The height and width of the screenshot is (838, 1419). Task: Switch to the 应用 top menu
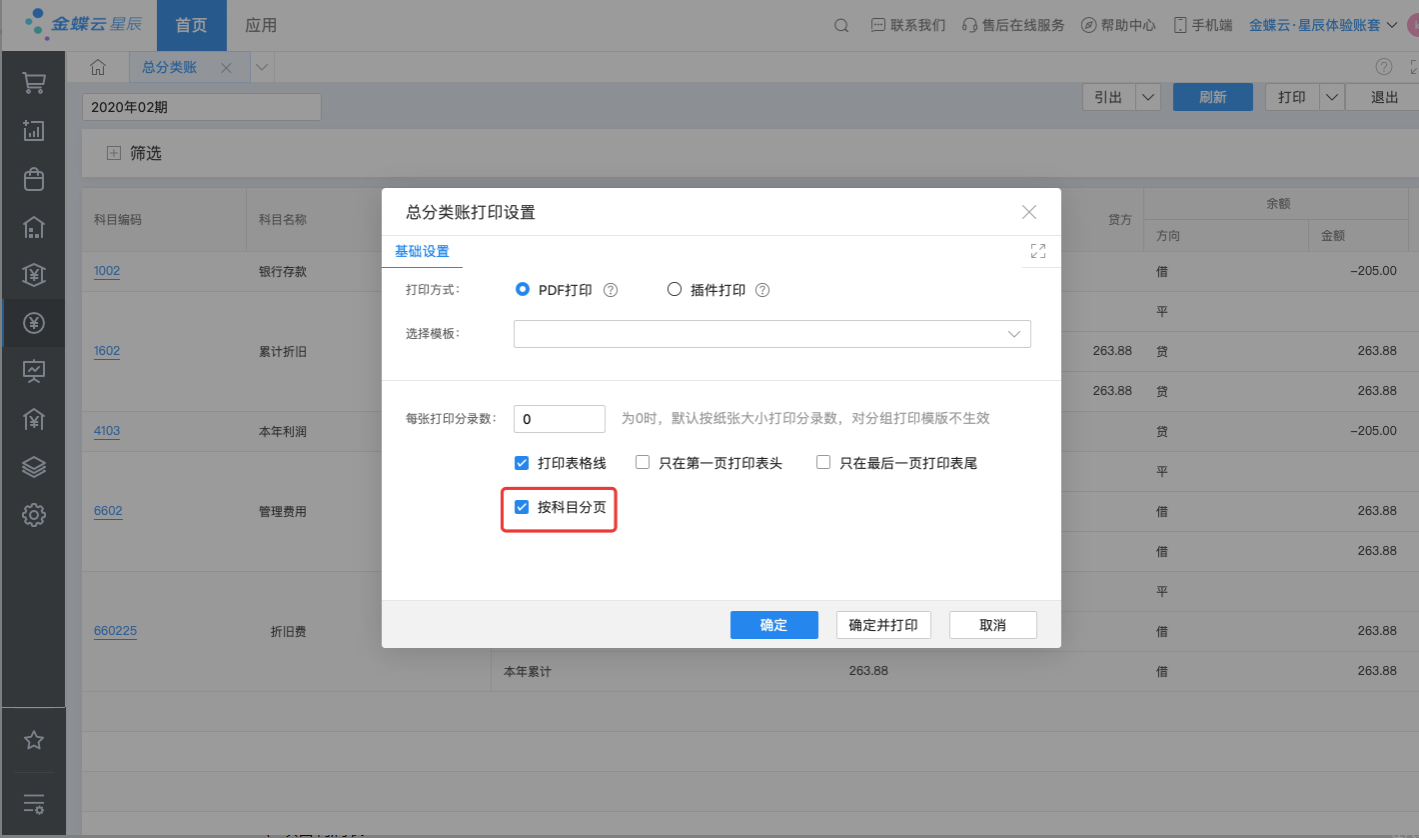pyautogui.click(x=261, y=25)
